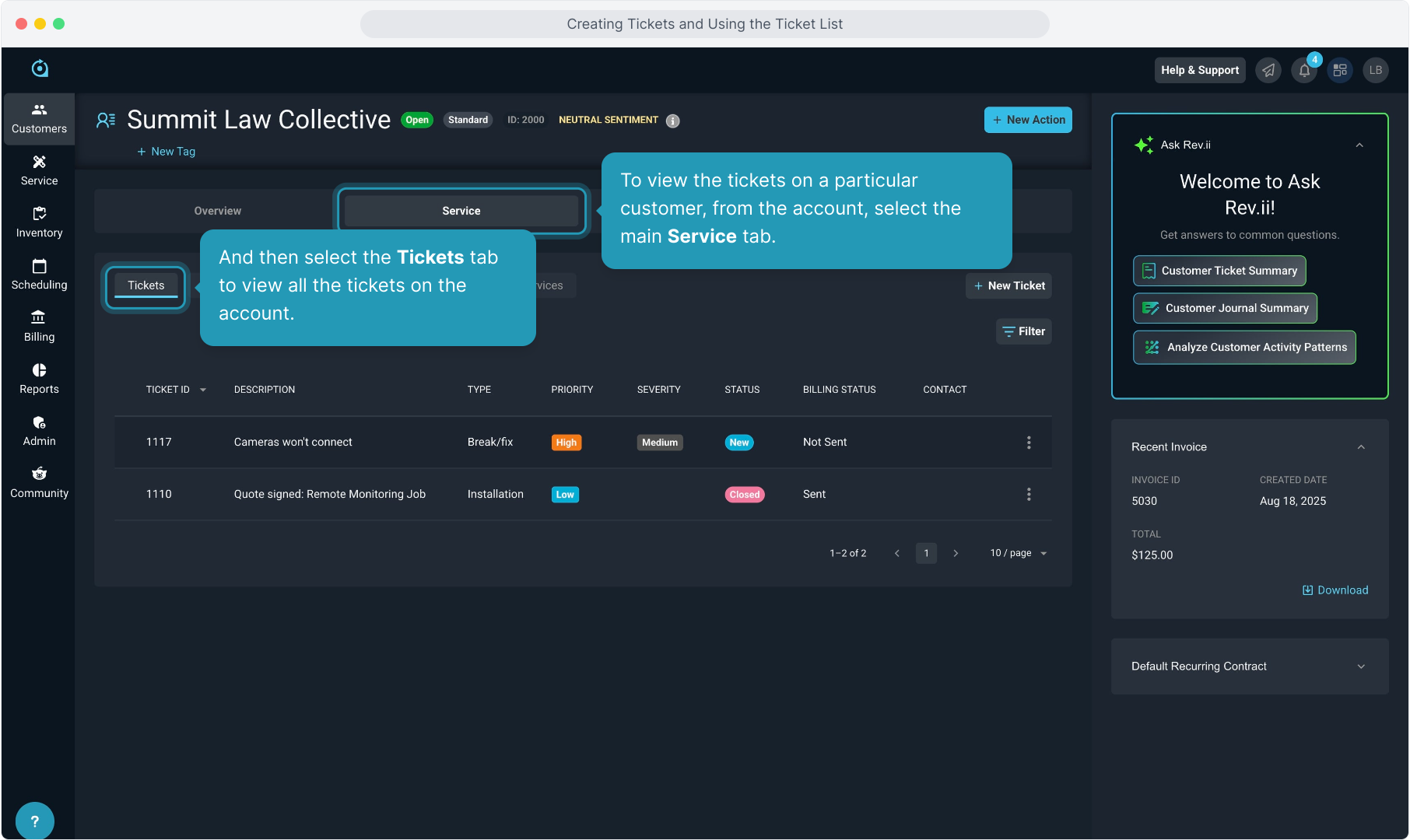
Task: Open the Filter button for tickets
Action: [1024, 331]
